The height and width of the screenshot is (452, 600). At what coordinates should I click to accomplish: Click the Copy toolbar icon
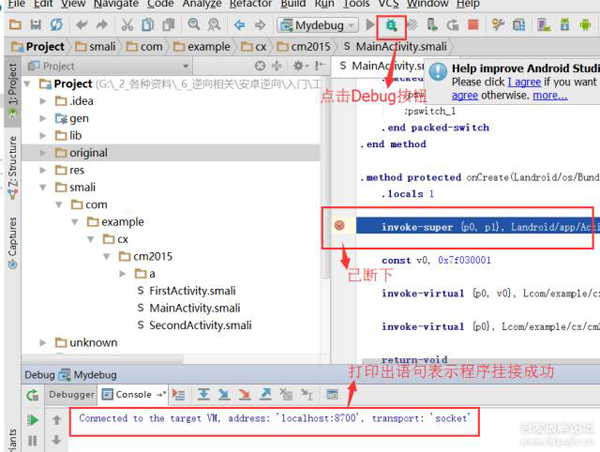[148, 25]
